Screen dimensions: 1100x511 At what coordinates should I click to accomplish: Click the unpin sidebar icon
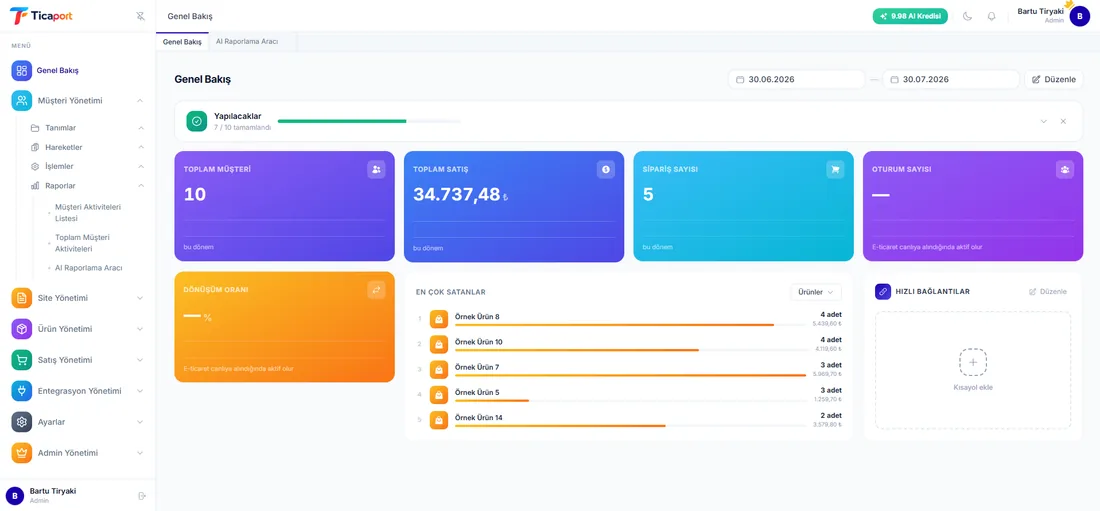140,16
